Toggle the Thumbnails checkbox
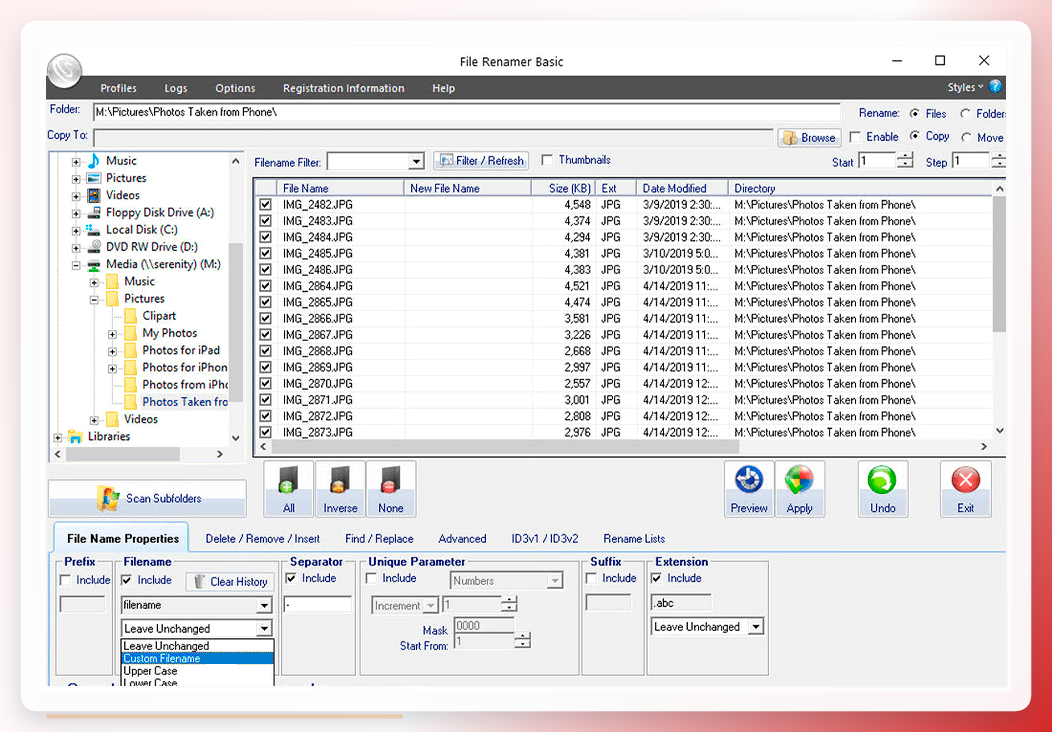The image size is (1052, 732). tap(547, 160)
